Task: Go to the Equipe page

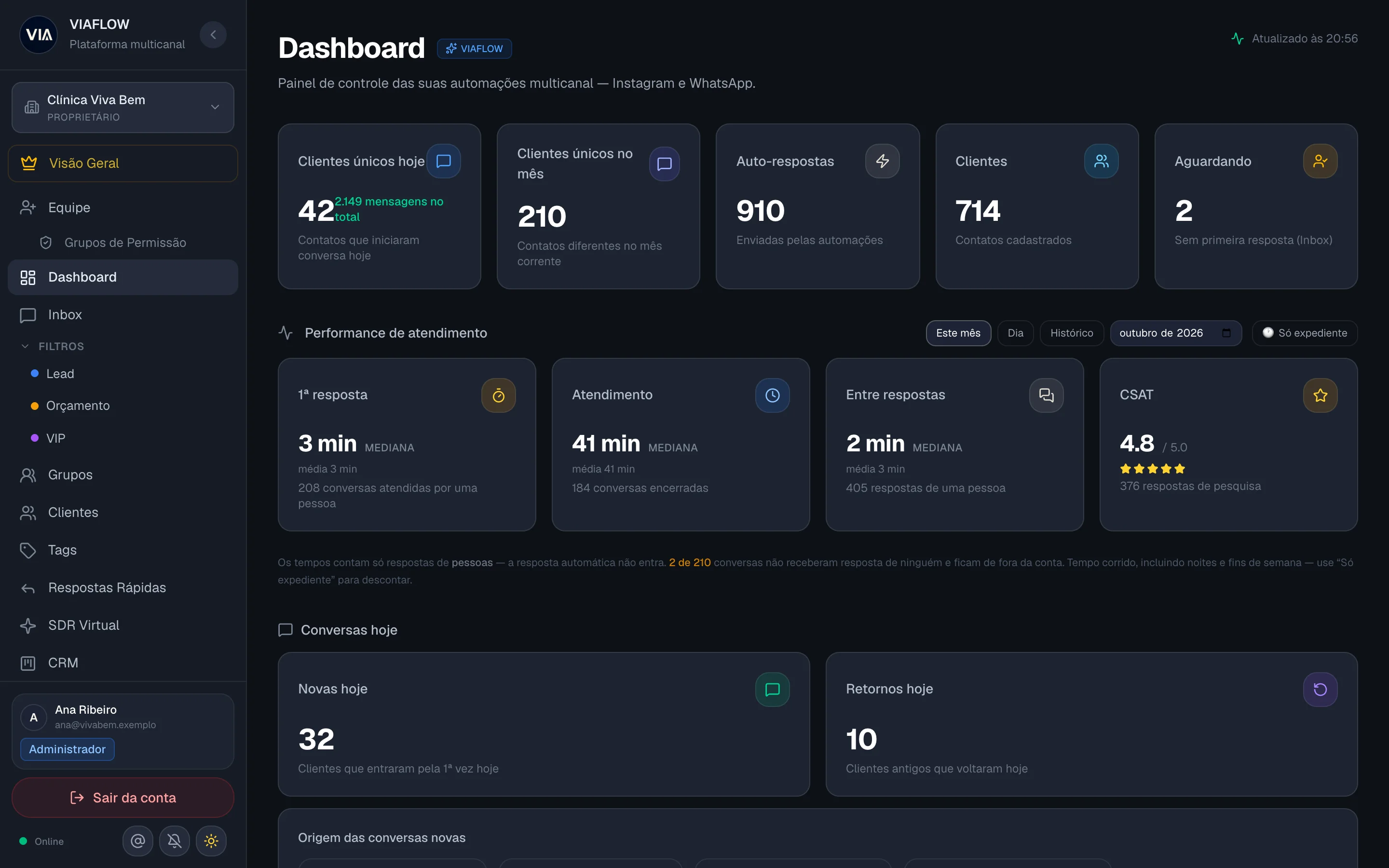Action: (x=123, y=208)
